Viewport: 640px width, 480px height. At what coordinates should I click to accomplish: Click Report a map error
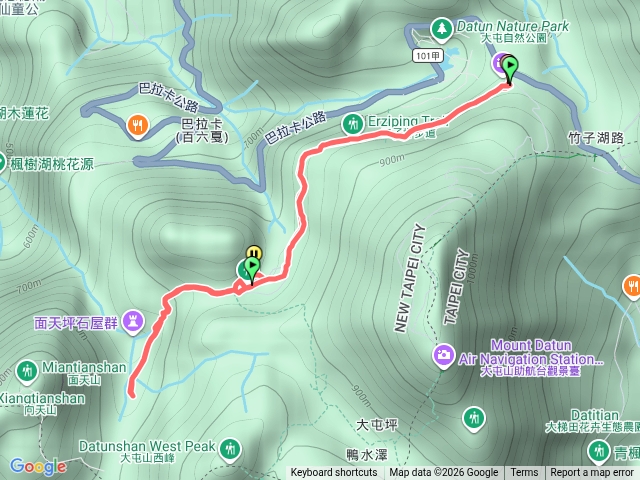(x=592, y=473)
